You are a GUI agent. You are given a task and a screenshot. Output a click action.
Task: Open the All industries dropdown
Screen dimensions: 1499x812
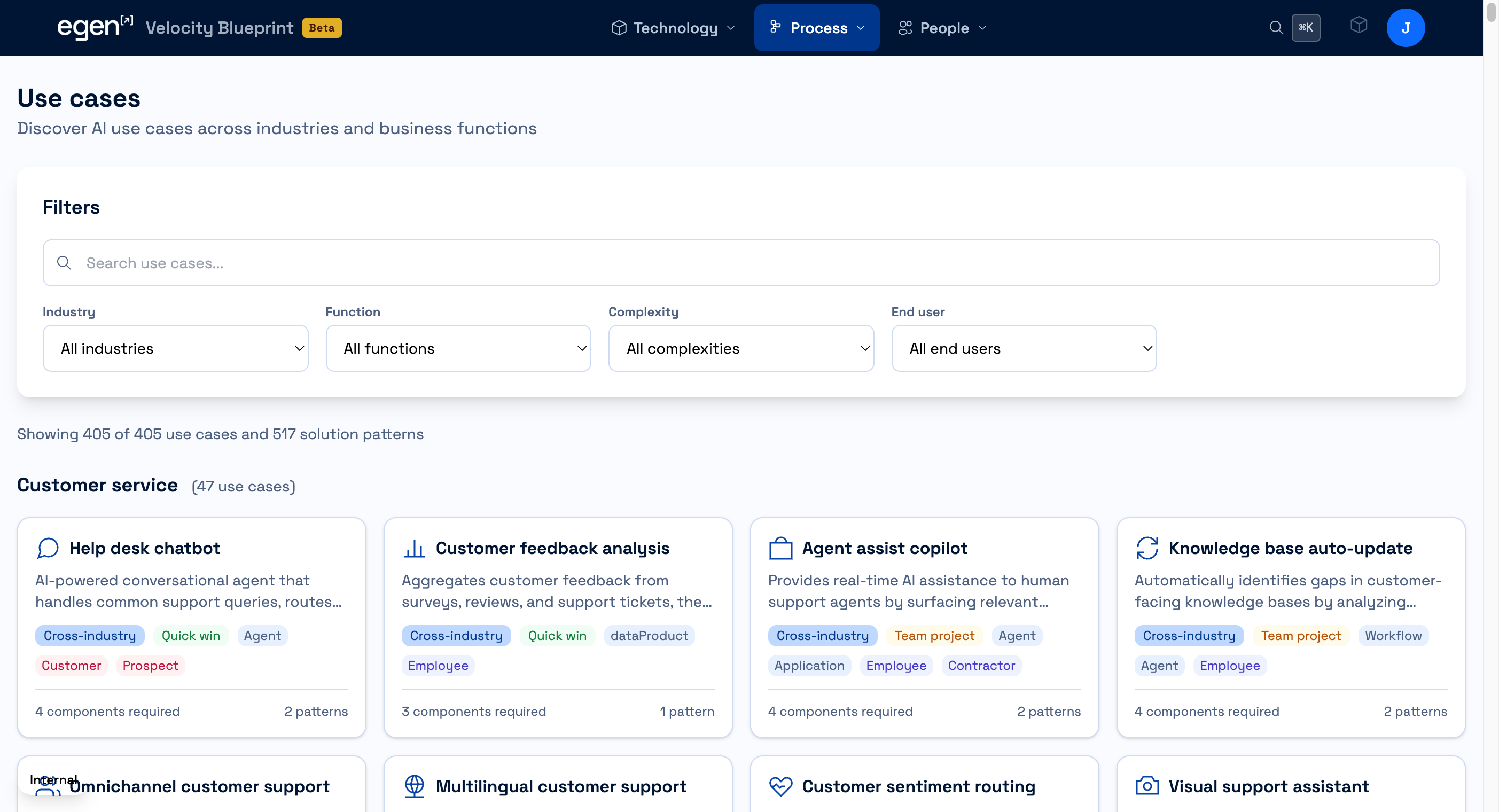pyautogui.click(x=175, y=348)
